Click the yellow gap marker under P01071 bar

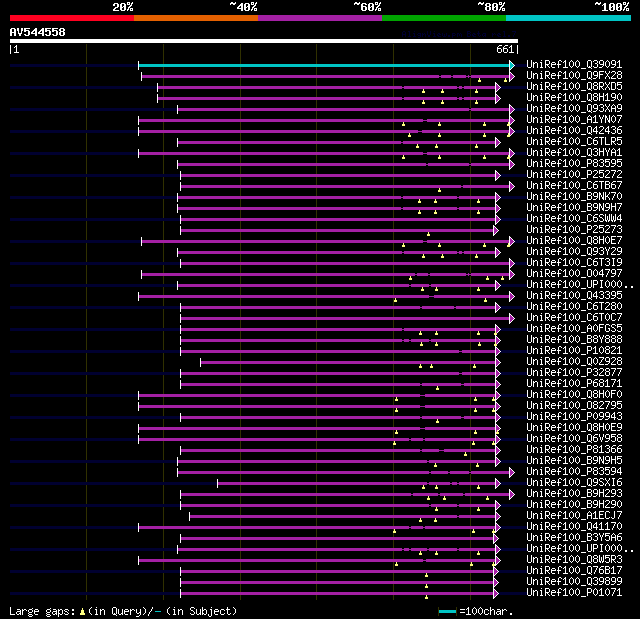(426, 597)
